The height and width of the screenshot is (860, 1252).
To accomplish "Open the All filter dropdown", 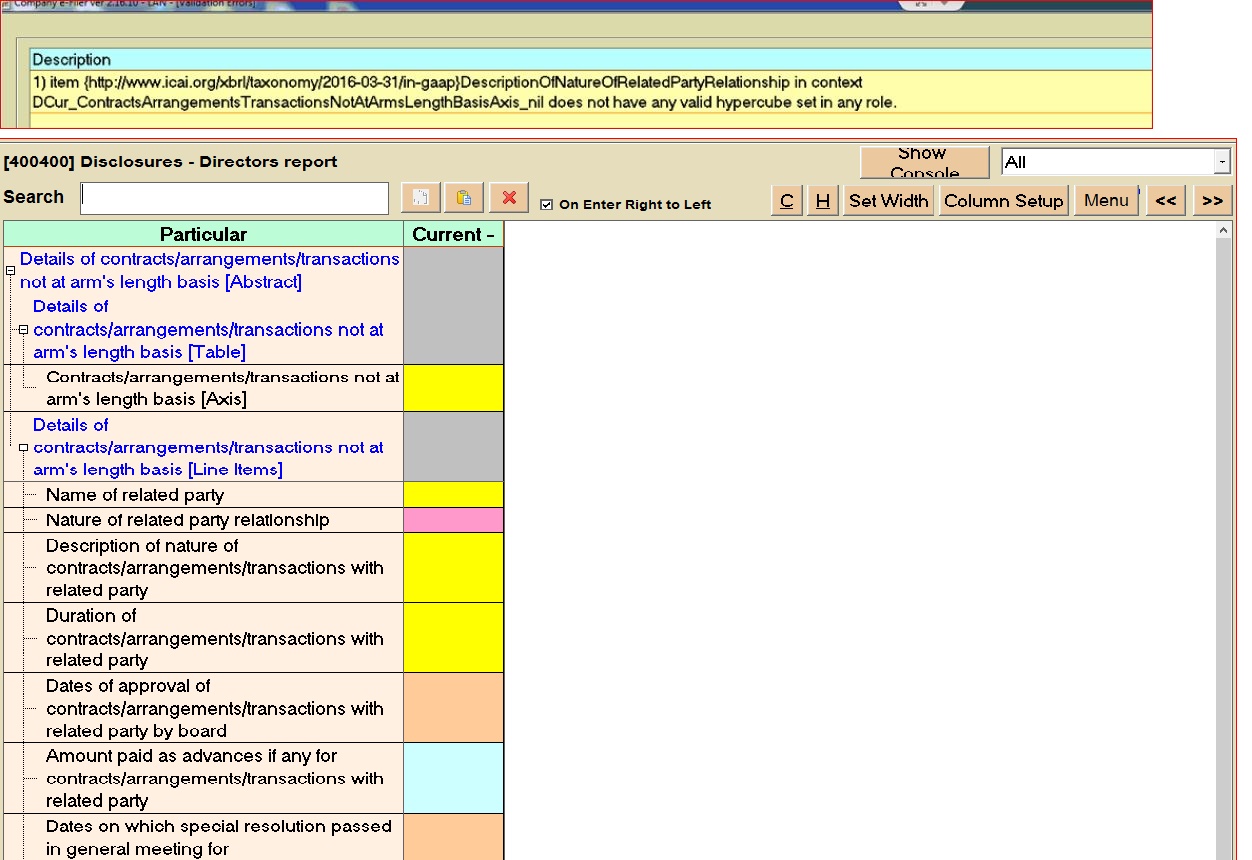I will point(1222,162).
